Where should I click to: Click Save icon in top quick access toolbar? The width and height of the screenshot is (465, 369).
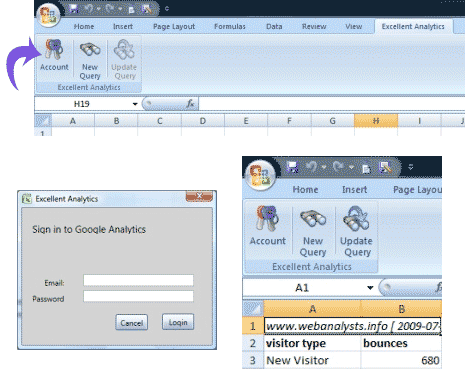(73, 9)
